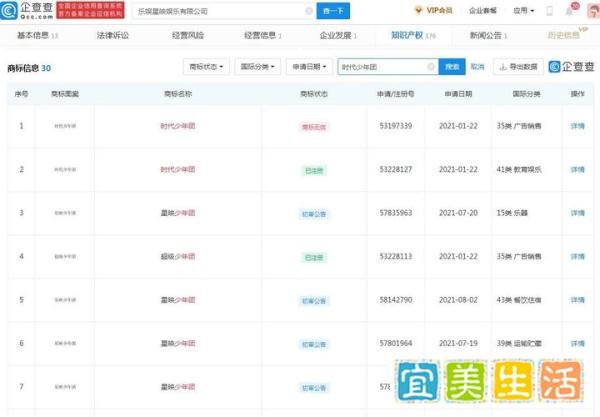The image size is (600, 417).
Task: Open the notifications bell
Action: [569, 11]
